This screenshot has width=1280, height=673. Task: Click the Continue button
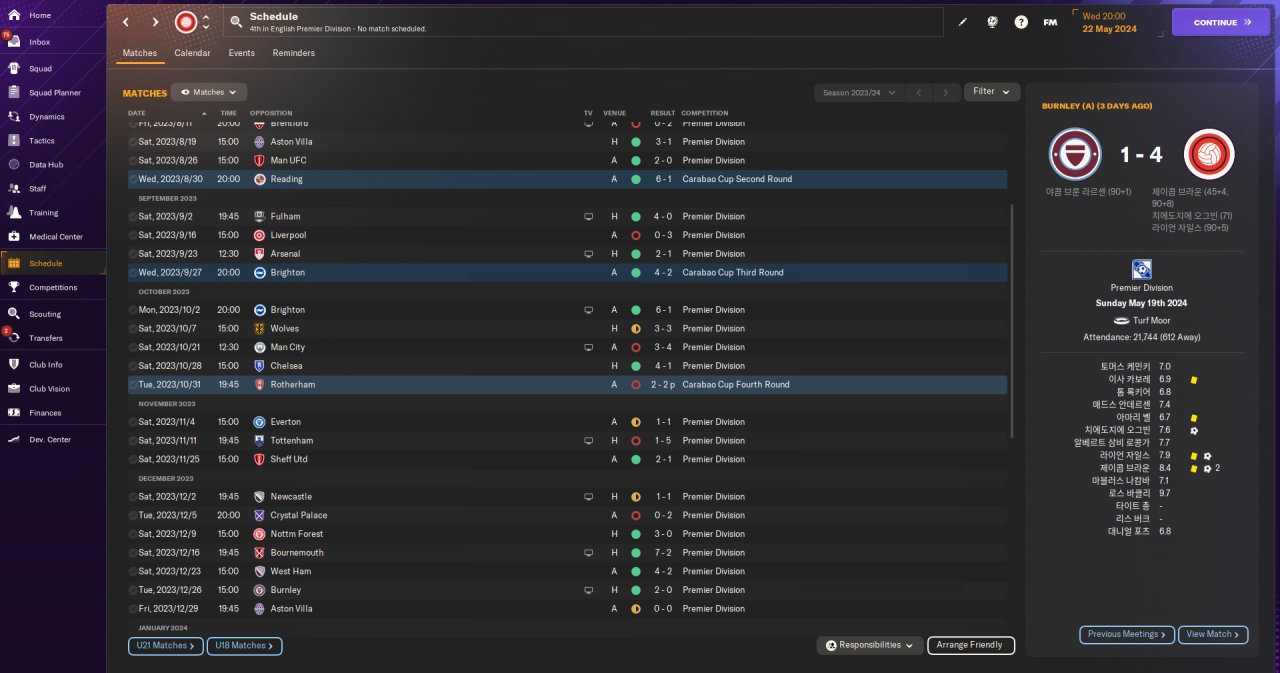point(1221,22)
